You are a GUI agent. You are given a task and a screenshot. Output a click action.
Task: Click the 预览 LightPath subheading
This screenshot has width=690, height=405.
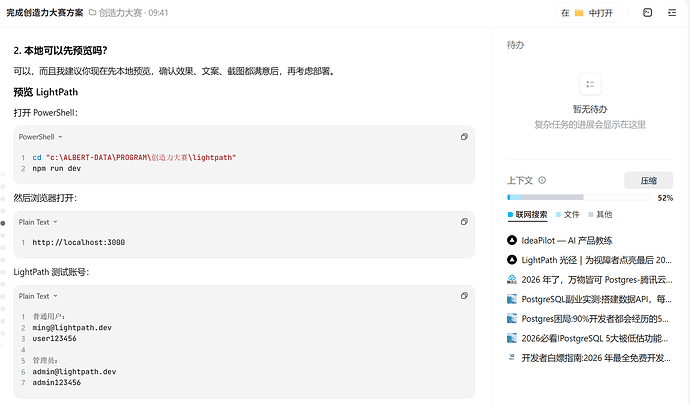pos(46,92)
